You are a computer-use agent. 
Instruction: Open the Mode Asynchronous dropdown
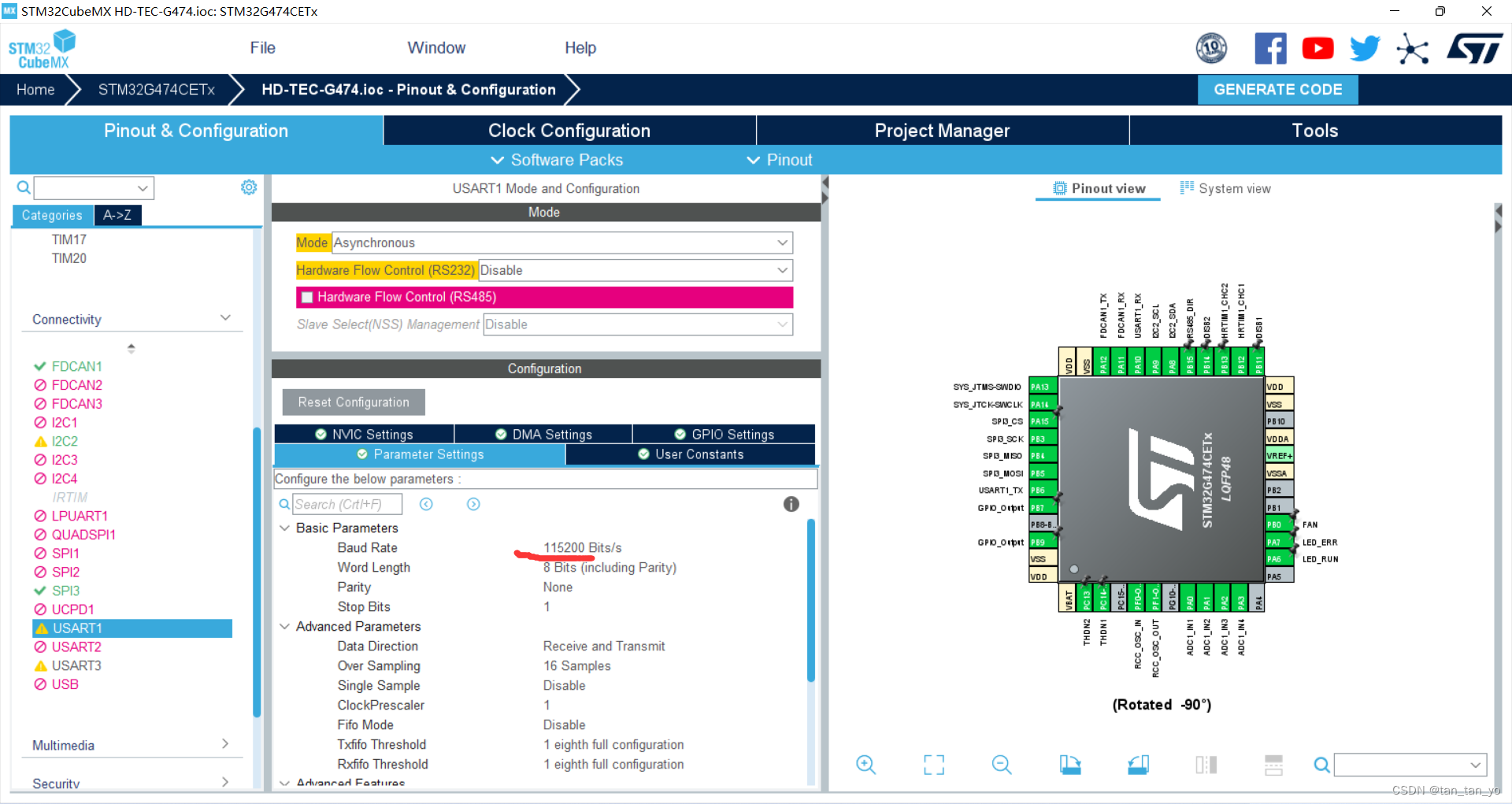pos(562,243)
